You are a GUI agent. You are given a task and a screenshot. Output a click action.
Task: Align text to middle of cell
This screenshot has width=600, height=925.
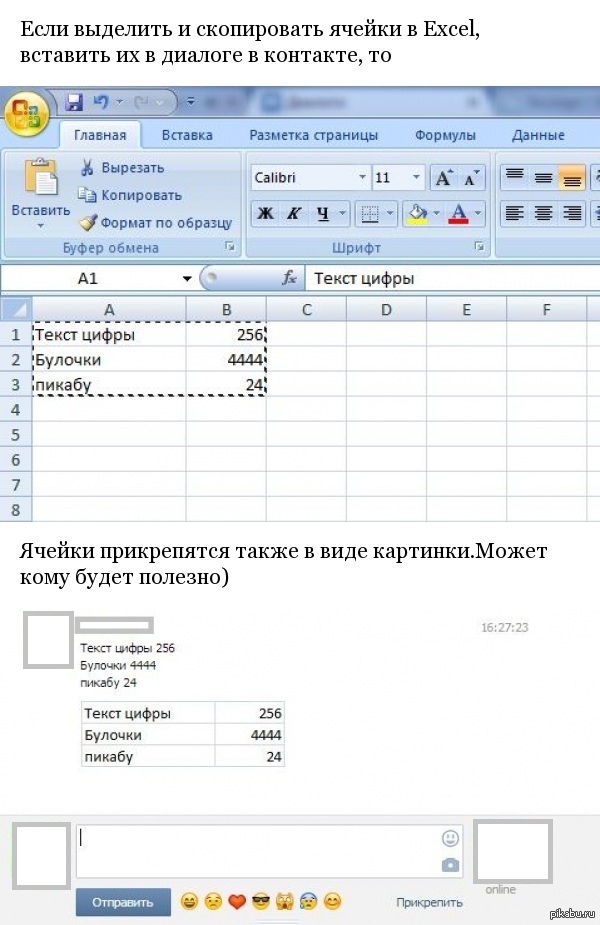pyautogui.click(x=543, y=177)
